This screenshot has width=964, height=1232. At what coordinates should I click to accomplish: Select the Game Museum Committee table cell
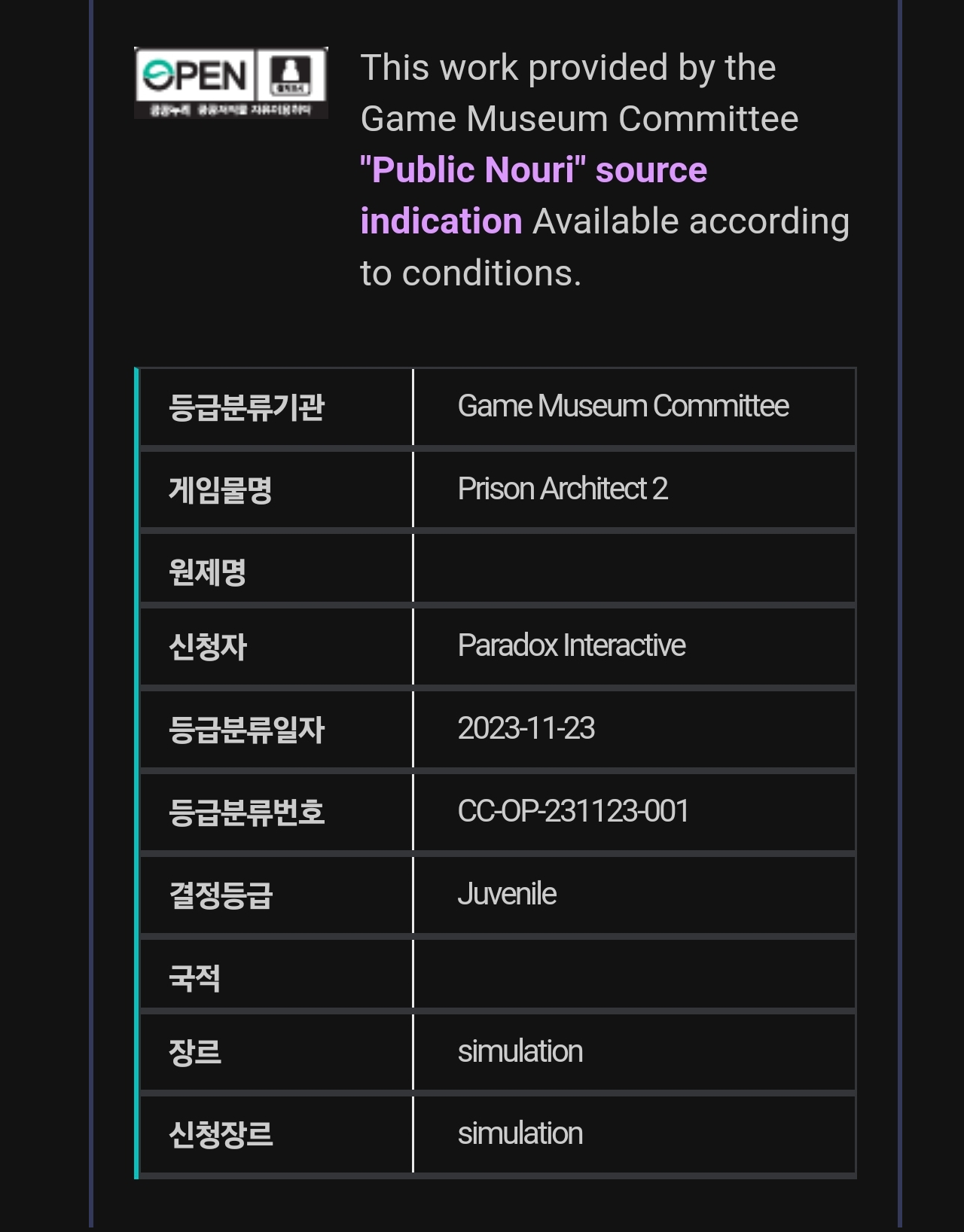tap(623, 407)
